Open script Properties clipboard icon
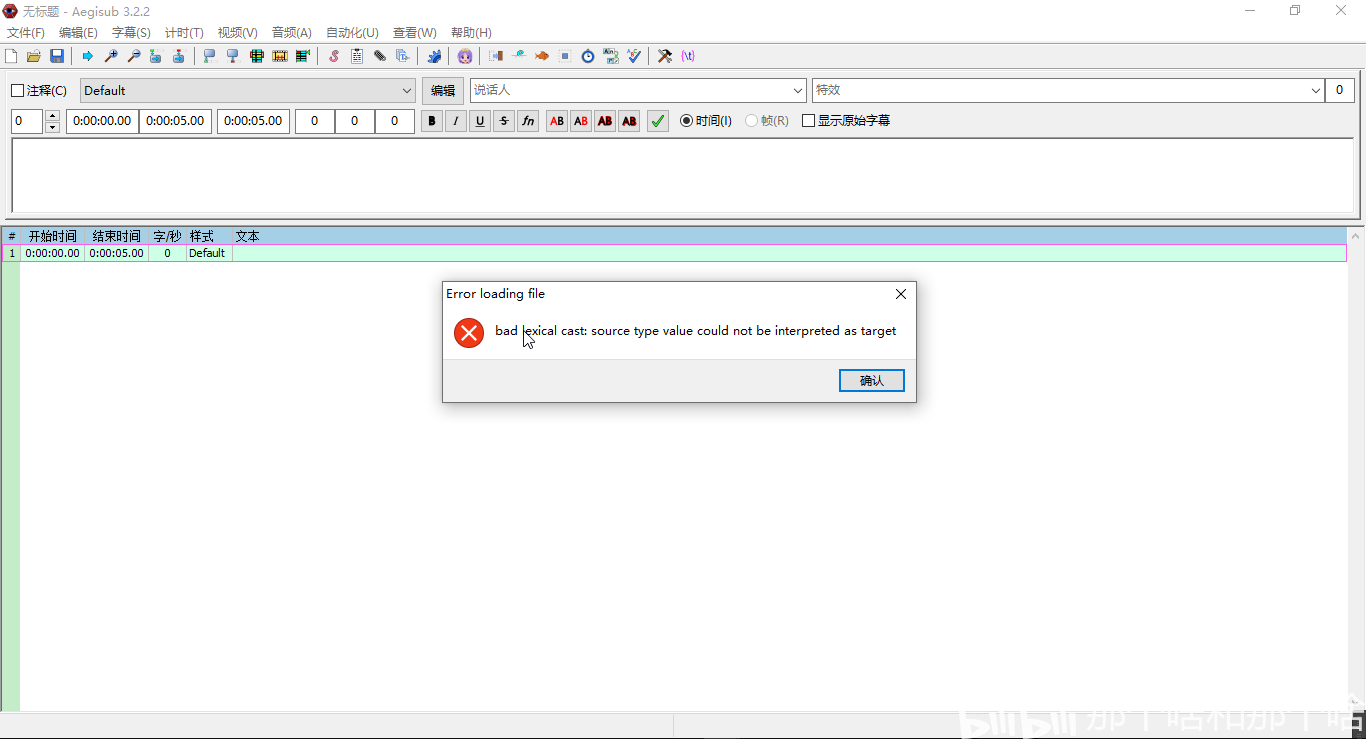 pos(357,56)
